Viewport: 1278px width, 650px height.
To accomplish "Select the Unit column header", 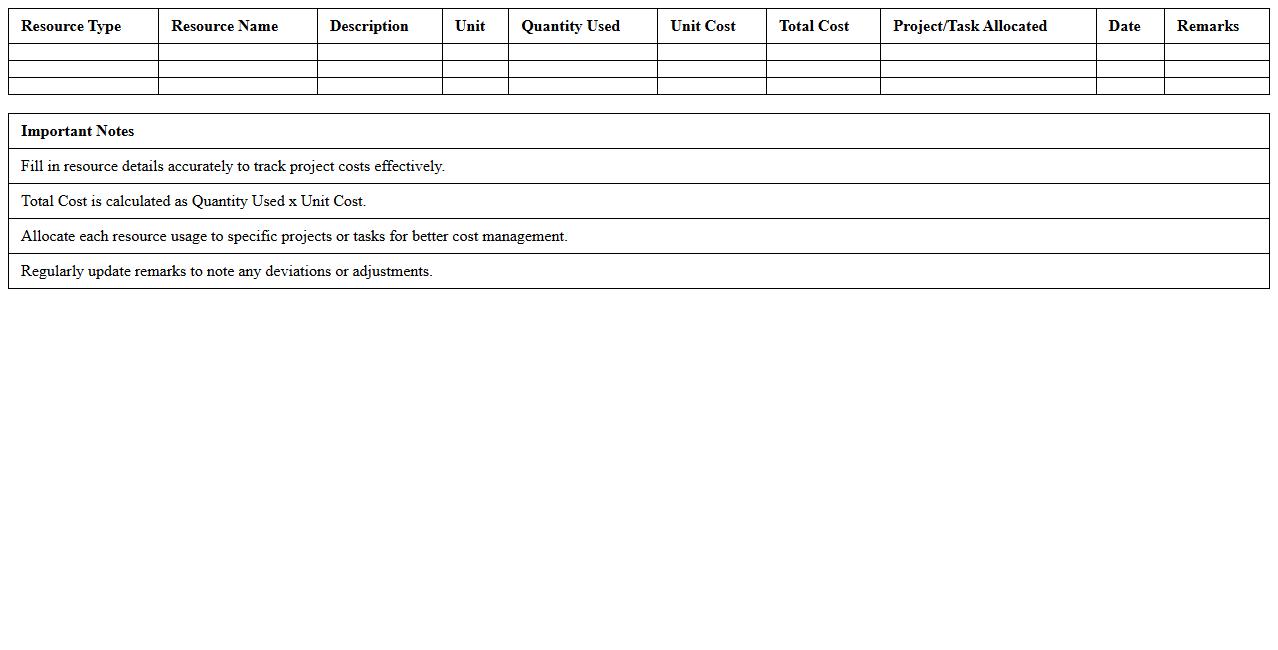I will click(470, 26).
